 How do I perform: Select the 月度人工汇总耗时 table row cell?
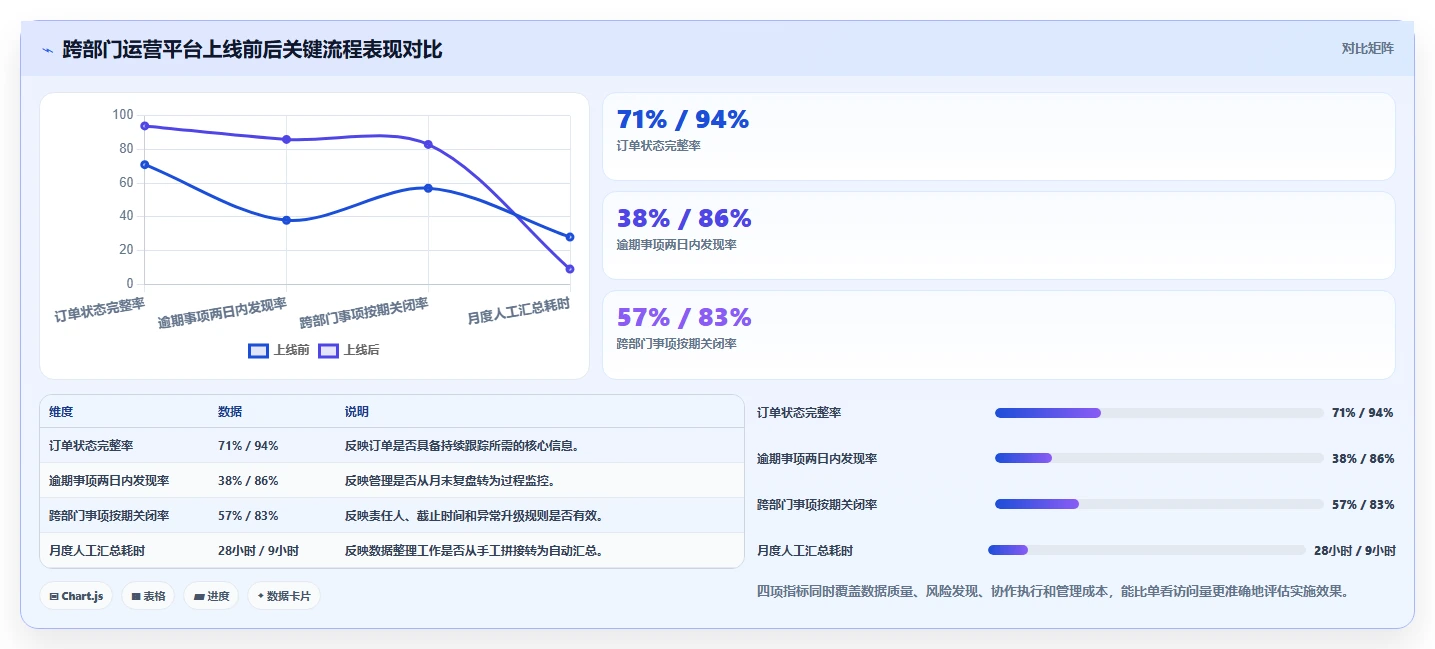coord(97,551)
